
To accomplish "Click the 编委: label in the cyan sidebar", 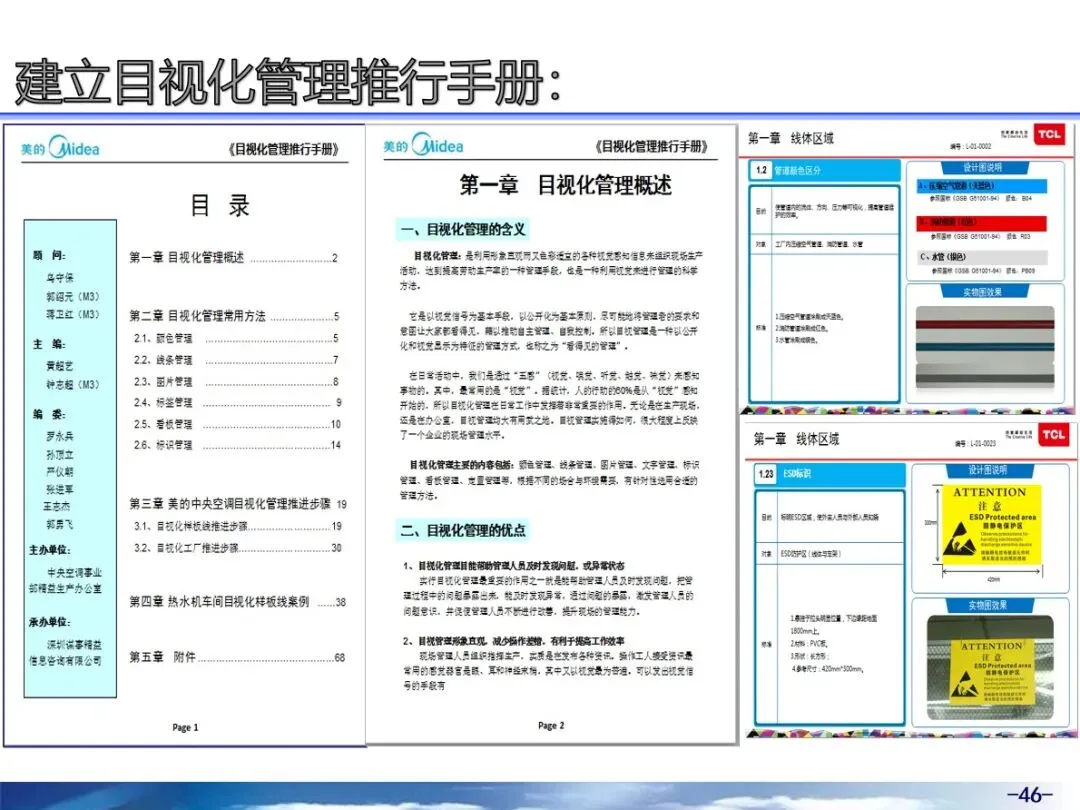I will [49, 414].
